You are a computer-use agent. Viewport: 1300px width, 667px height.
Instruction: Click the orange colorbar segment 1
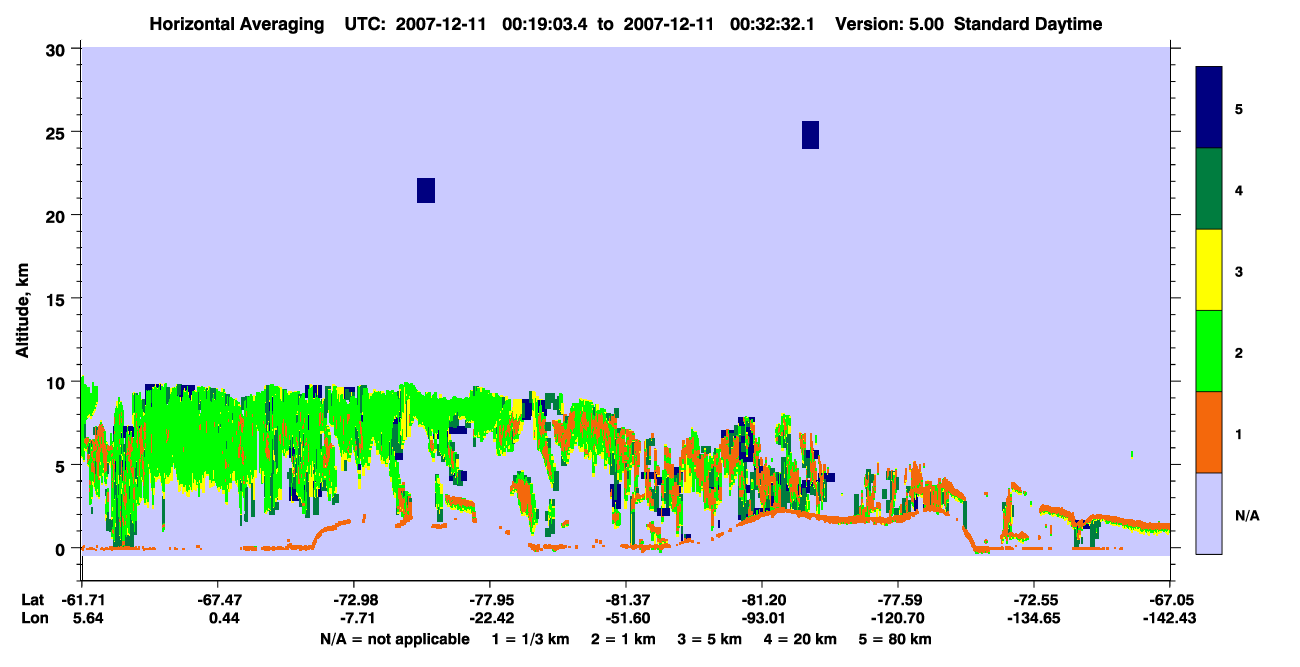1209,432
